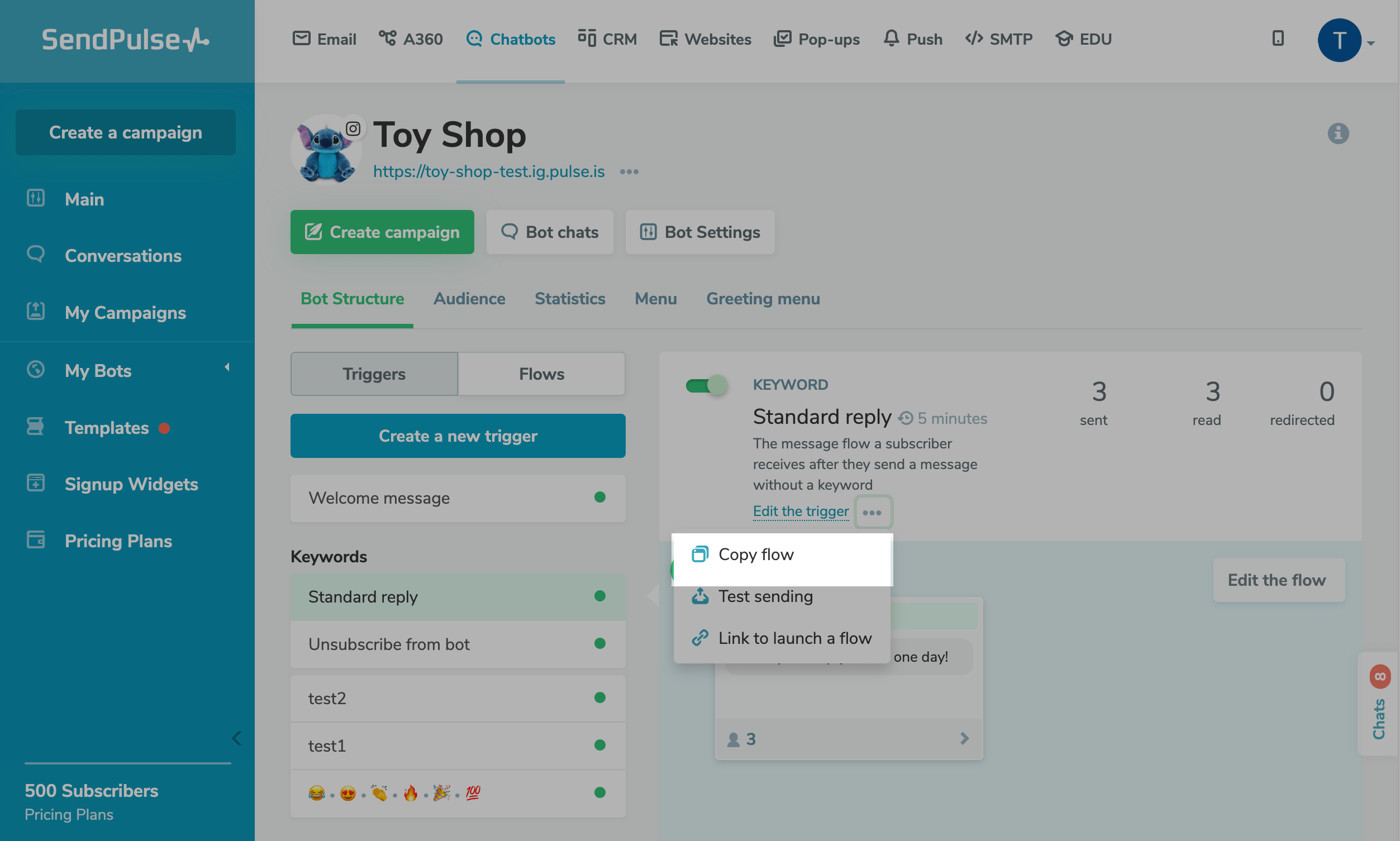Image resolution: width=1400 pixels, height=841 pixels.
Task: Click the bot info icon top right
Action: click(1337, 133)
